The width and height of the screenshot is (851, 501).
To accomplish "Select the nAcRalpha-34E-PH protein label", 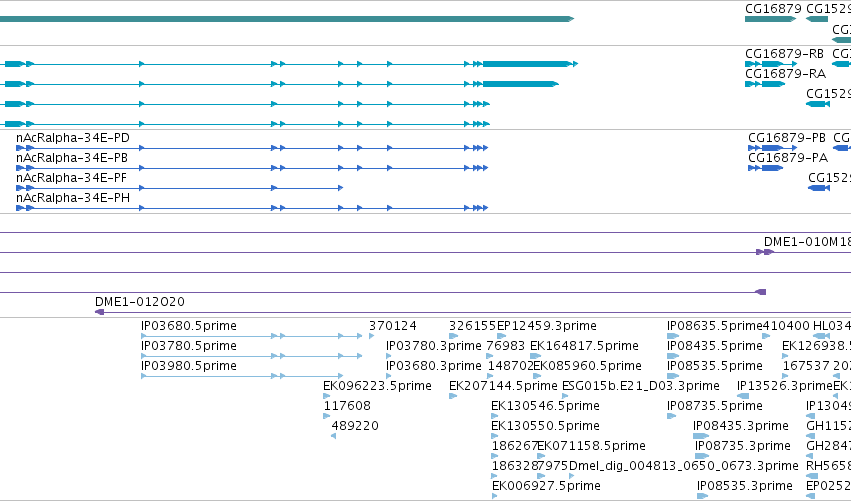I will (73, 198).
